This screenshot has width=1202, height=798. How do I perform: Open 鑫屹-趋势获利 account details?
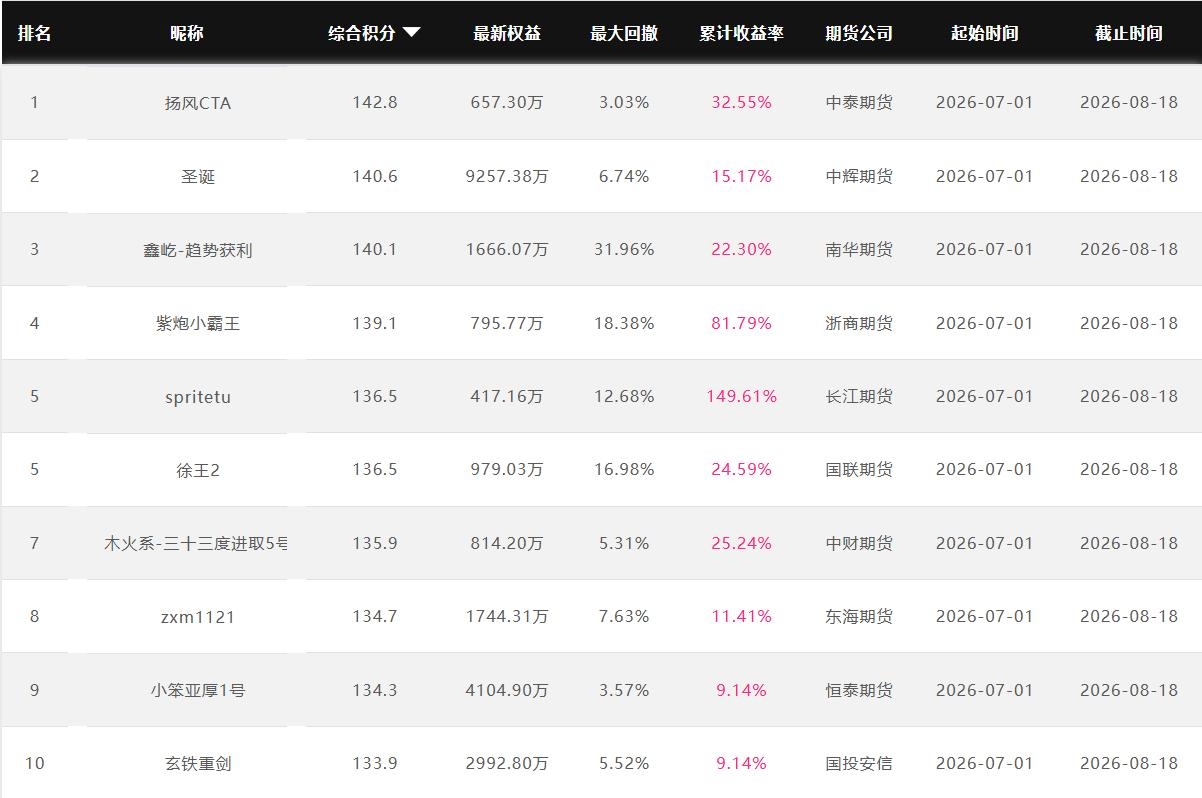coord(198,250)
